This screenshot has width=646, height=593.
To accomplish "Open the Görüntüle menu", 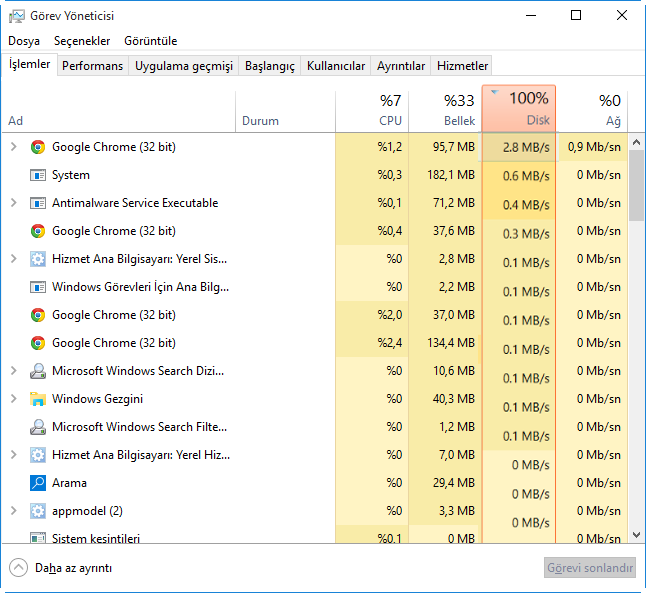I will 151,41.
